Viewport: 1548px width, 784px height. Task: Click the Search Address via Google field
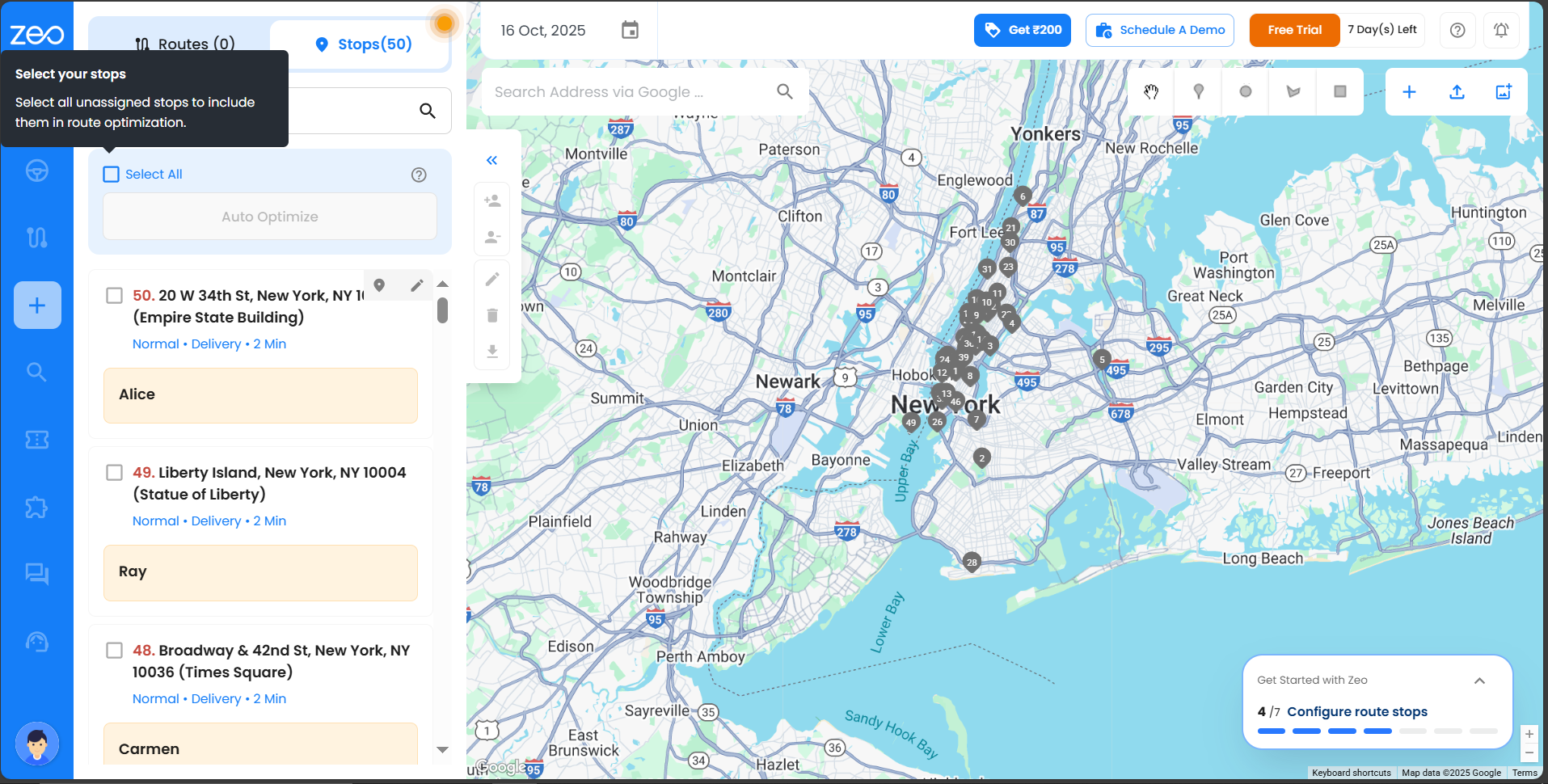tap(631, 92)
